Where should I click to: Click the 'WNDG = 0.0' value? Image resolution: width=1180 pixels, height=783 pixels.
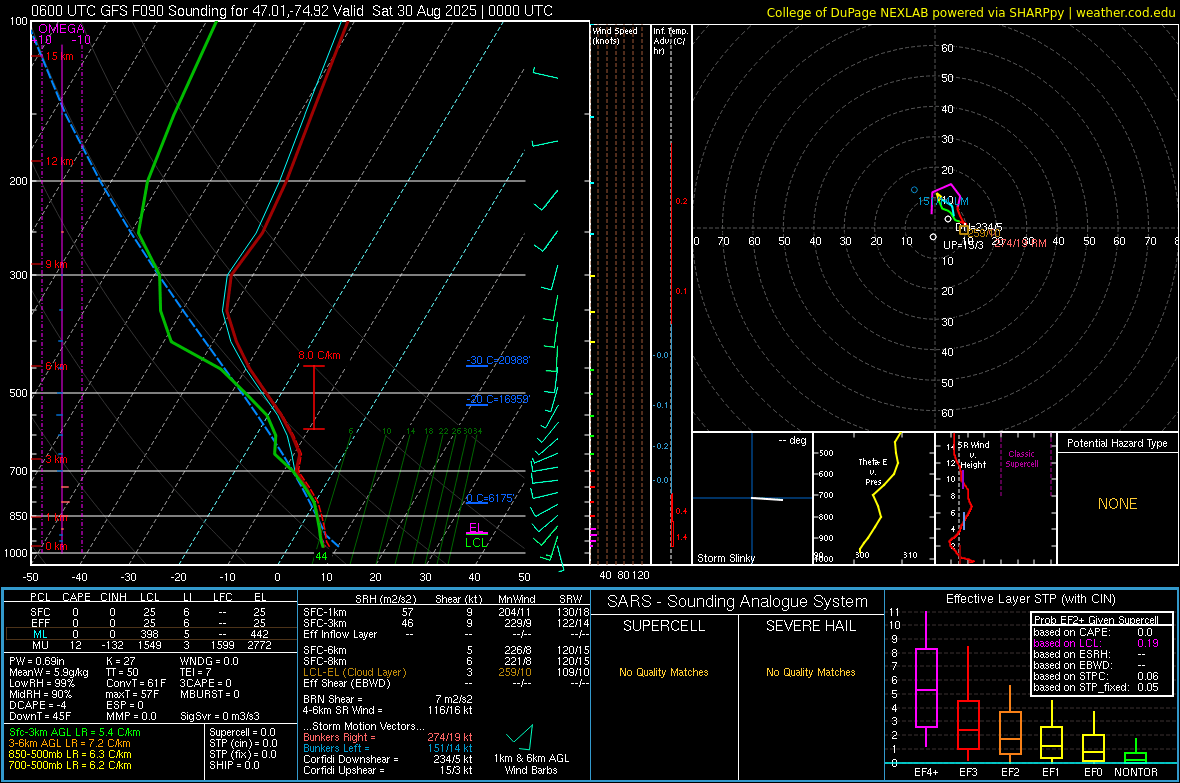(208, 661)
